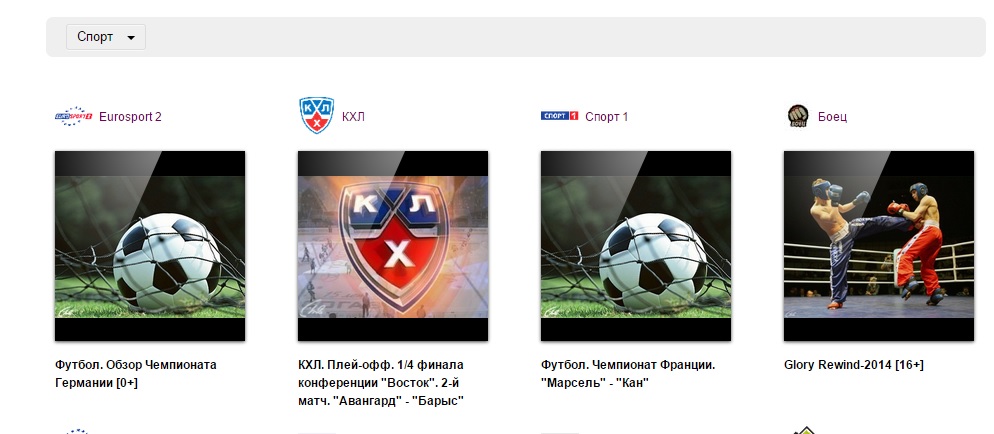The image size is (994, 434).
Task: Click the КХЛ shield channel logo
Action: point(316,115)
